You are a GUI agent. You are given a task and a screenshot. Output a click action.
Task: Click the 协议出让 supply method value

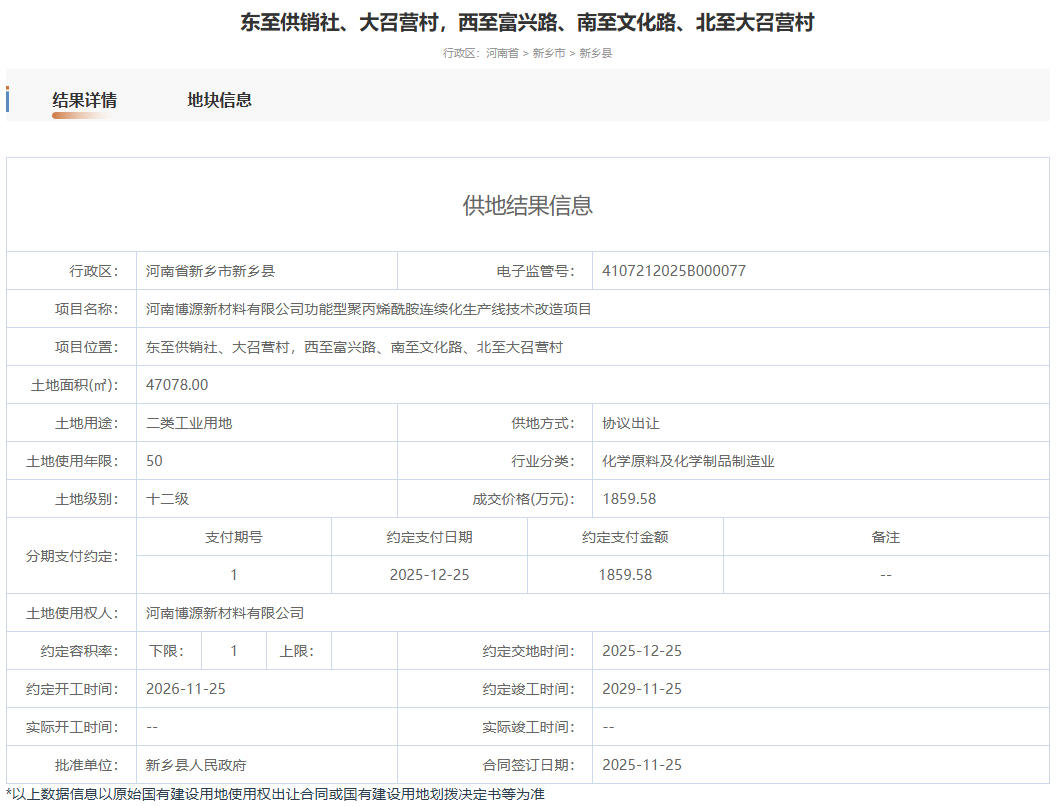click(x=630, y=423)
